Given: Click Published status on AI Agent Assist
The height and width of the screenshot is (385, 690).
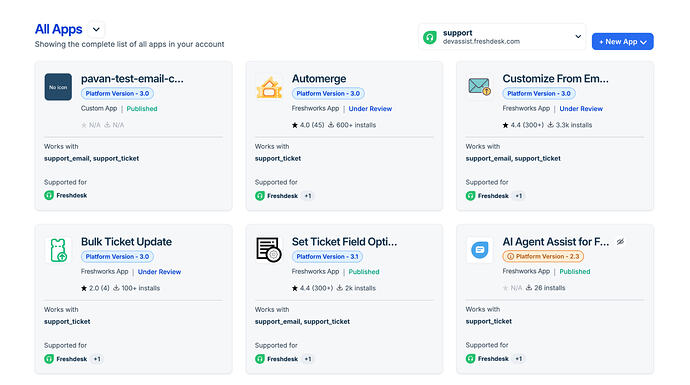Looking at the screenshot, I should coord(575,271).
